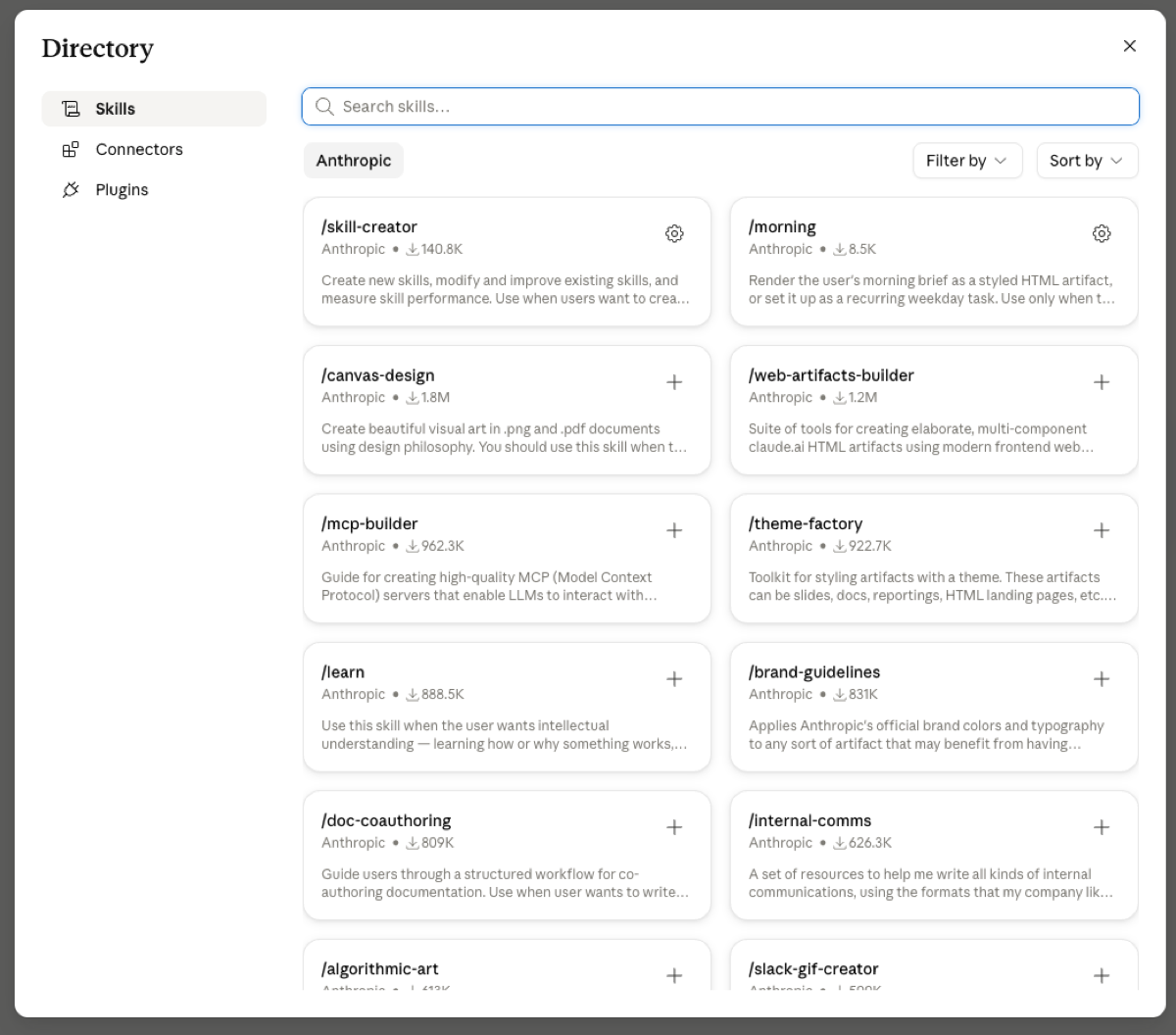Viewport: 1176px width, 1035px height.
Task: Open the /doc-coauthoring skill title
Action: pyautogui.click(x=386, y=820)
